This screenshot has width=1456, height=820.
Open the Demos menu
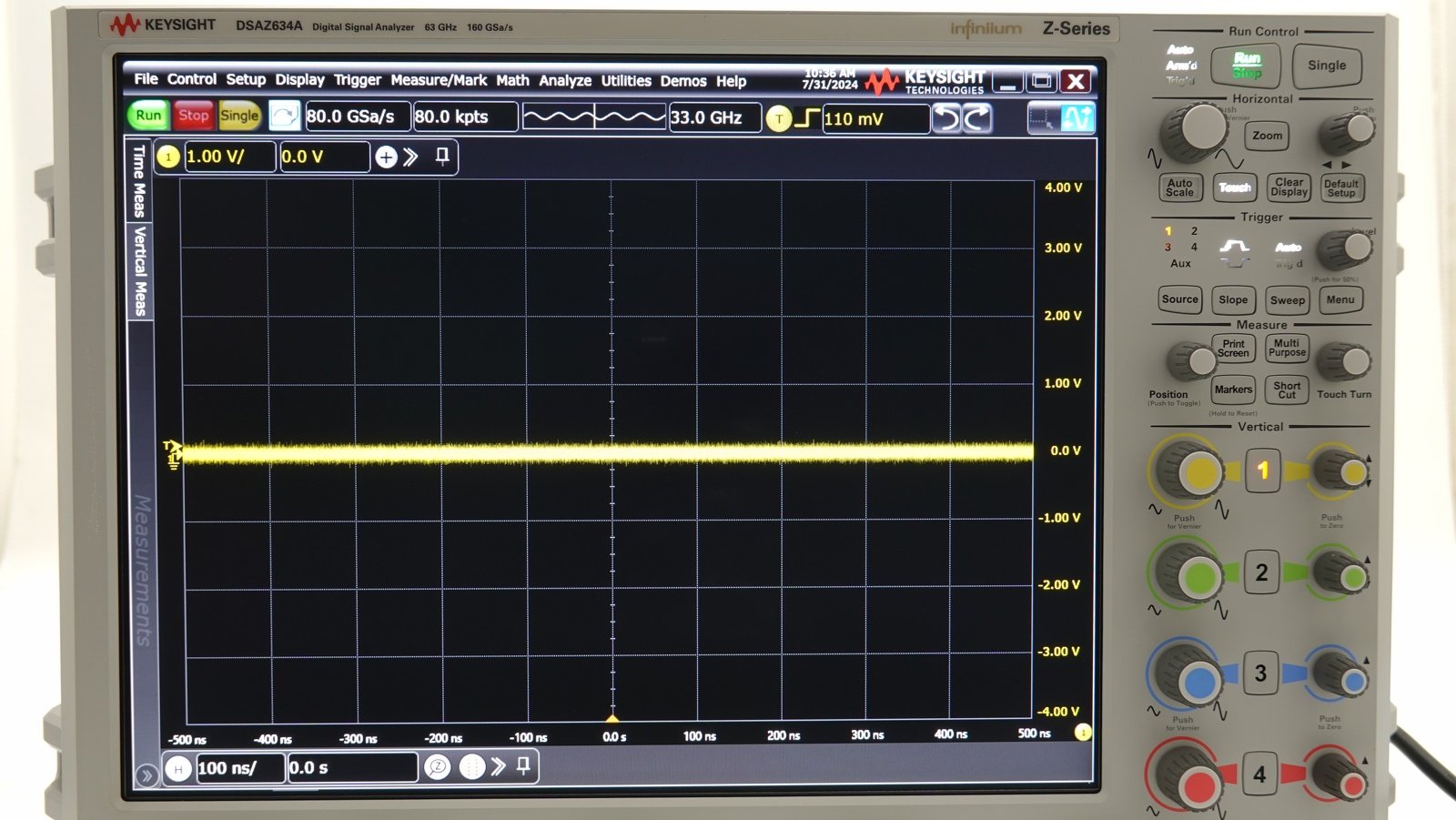(x=683, y=81)
